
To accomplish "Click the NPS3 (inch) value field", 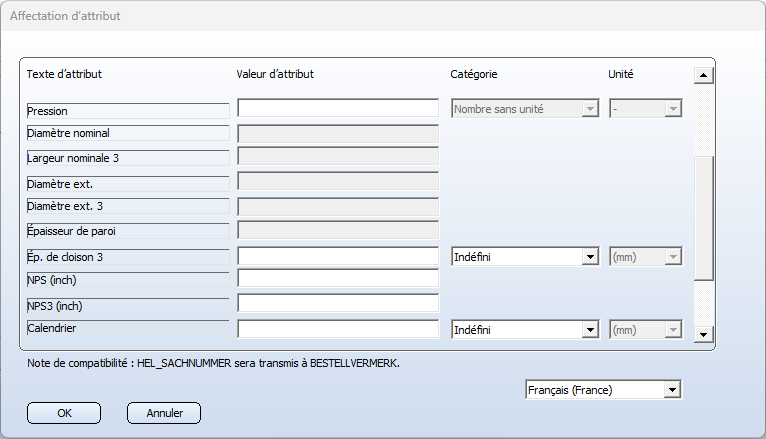I will (x=338, y=303).
